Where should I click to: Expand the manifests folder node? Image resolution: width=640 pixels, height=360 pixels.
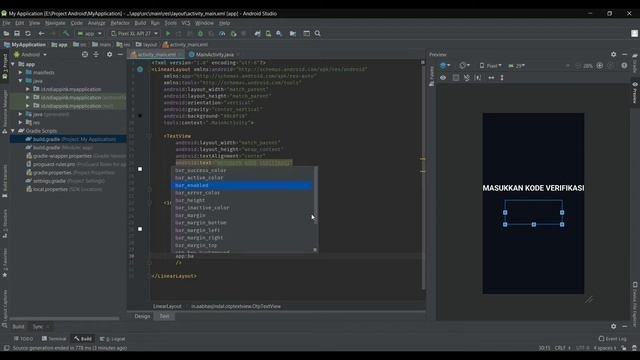(x=20, y=72)
